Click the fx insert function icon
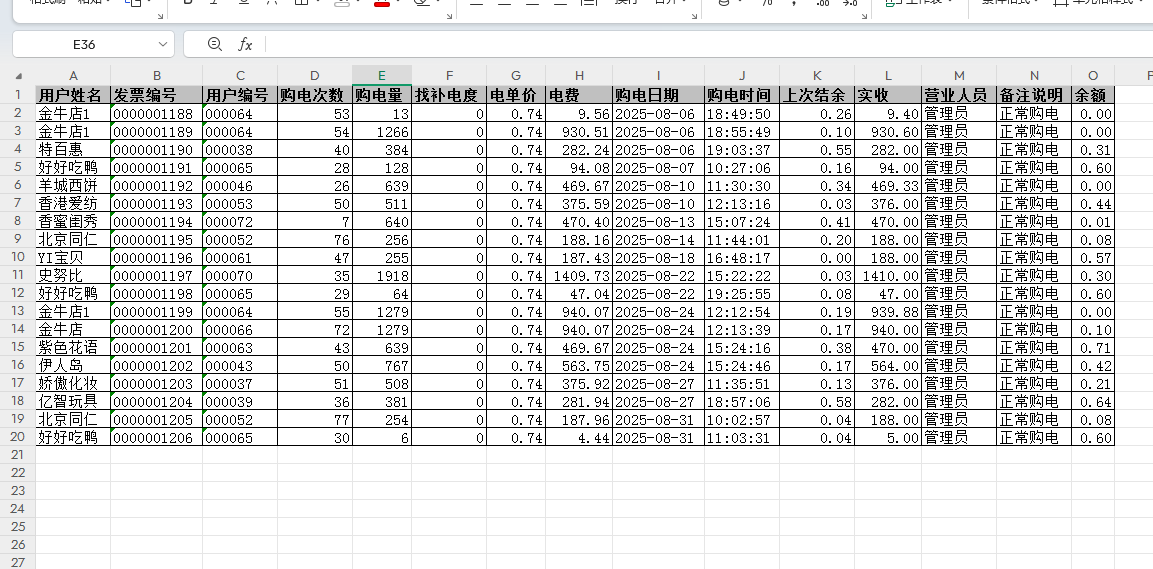 tap(245, 44)
